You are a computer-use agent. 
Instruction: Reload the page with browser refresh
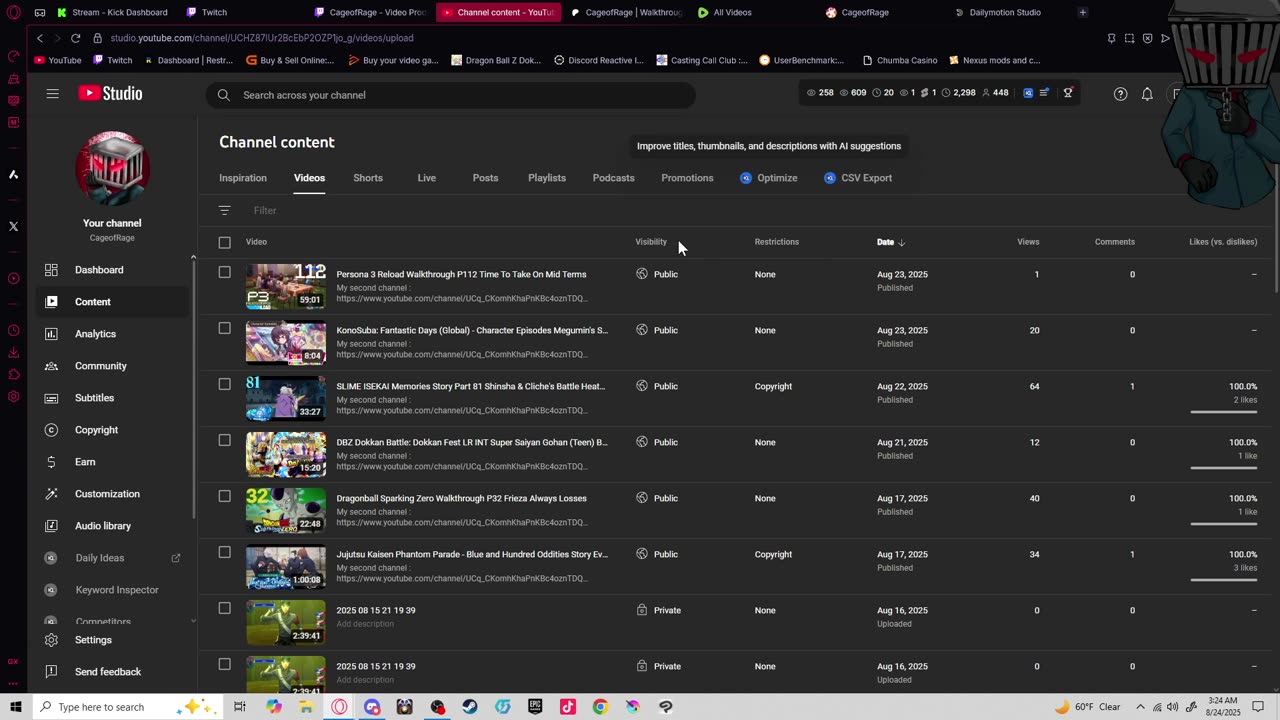[x=75, y=38]
